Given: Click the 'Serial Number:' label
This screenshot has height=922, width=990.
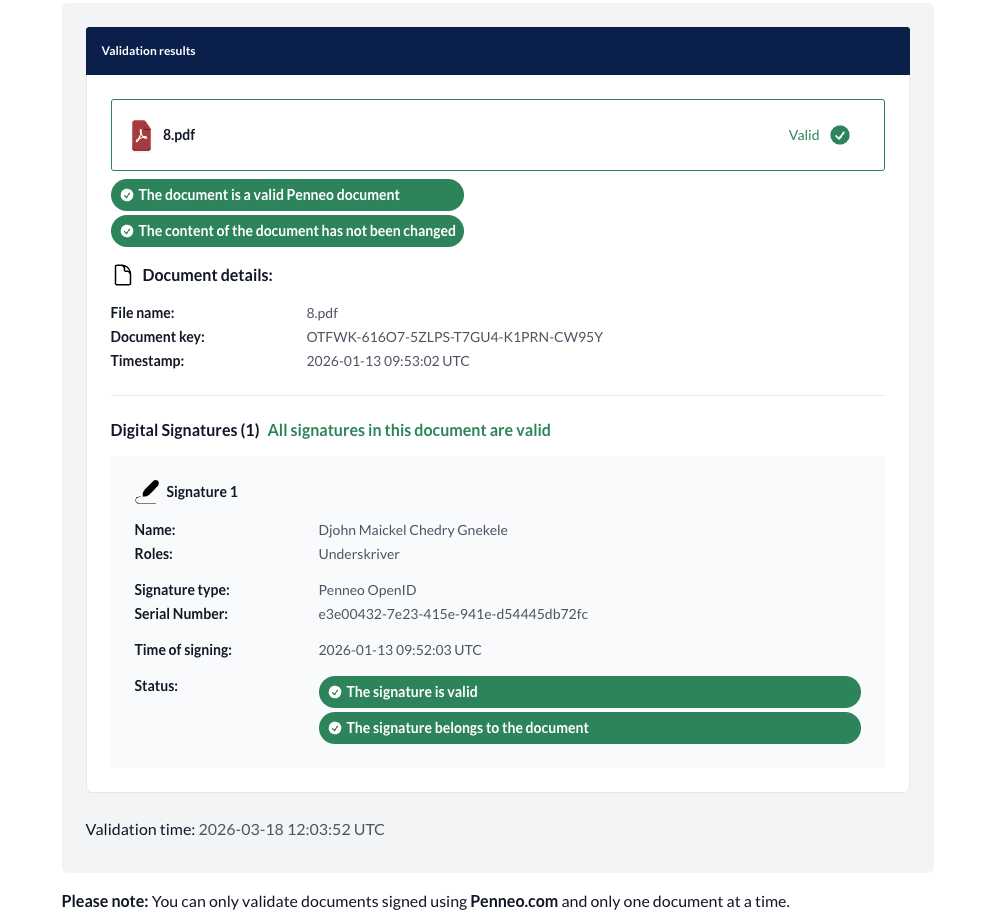Looking at the screenshot, I should click(181, 614).
